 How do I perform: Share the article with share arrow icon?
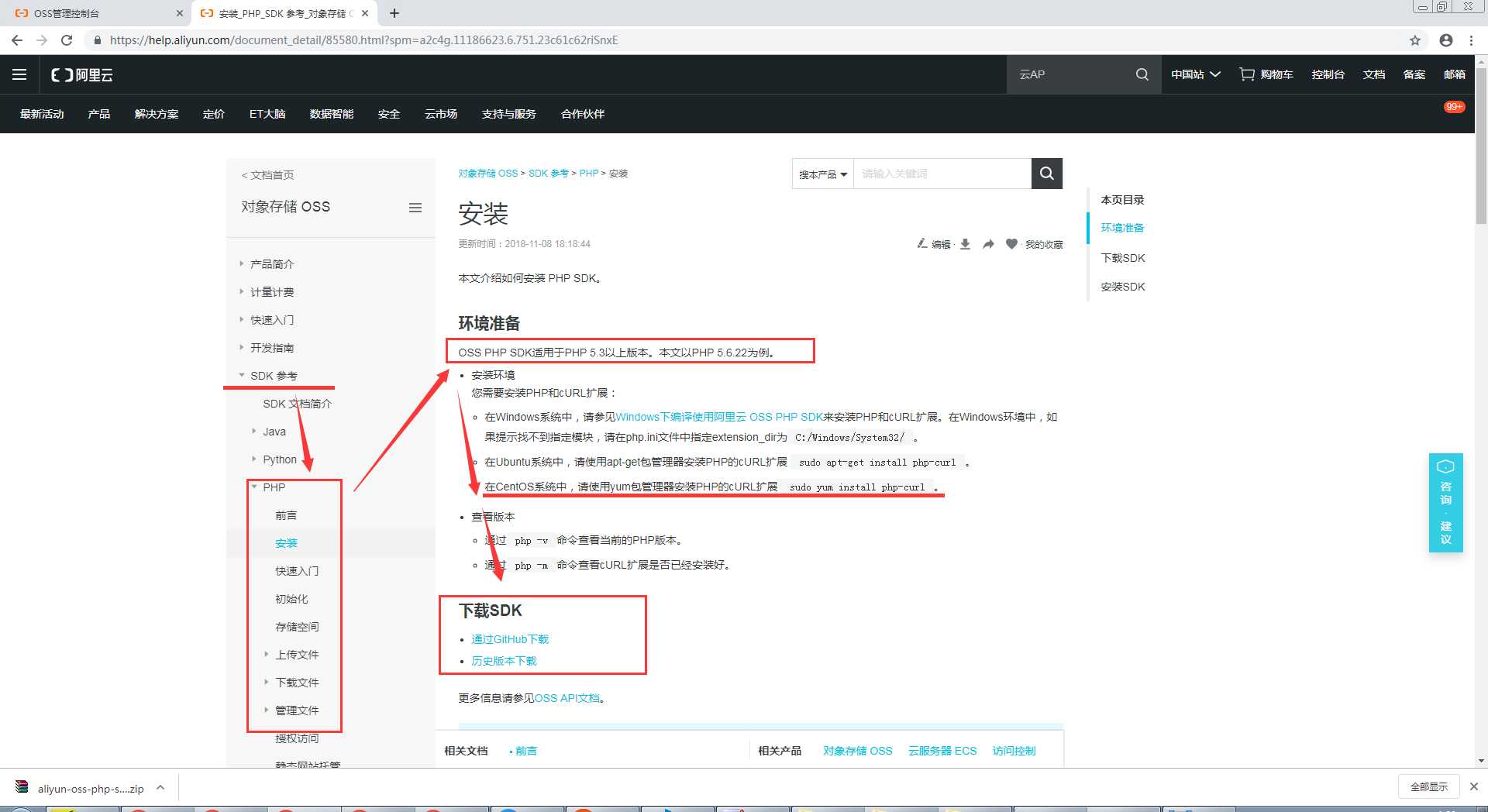tap(988, 244)
